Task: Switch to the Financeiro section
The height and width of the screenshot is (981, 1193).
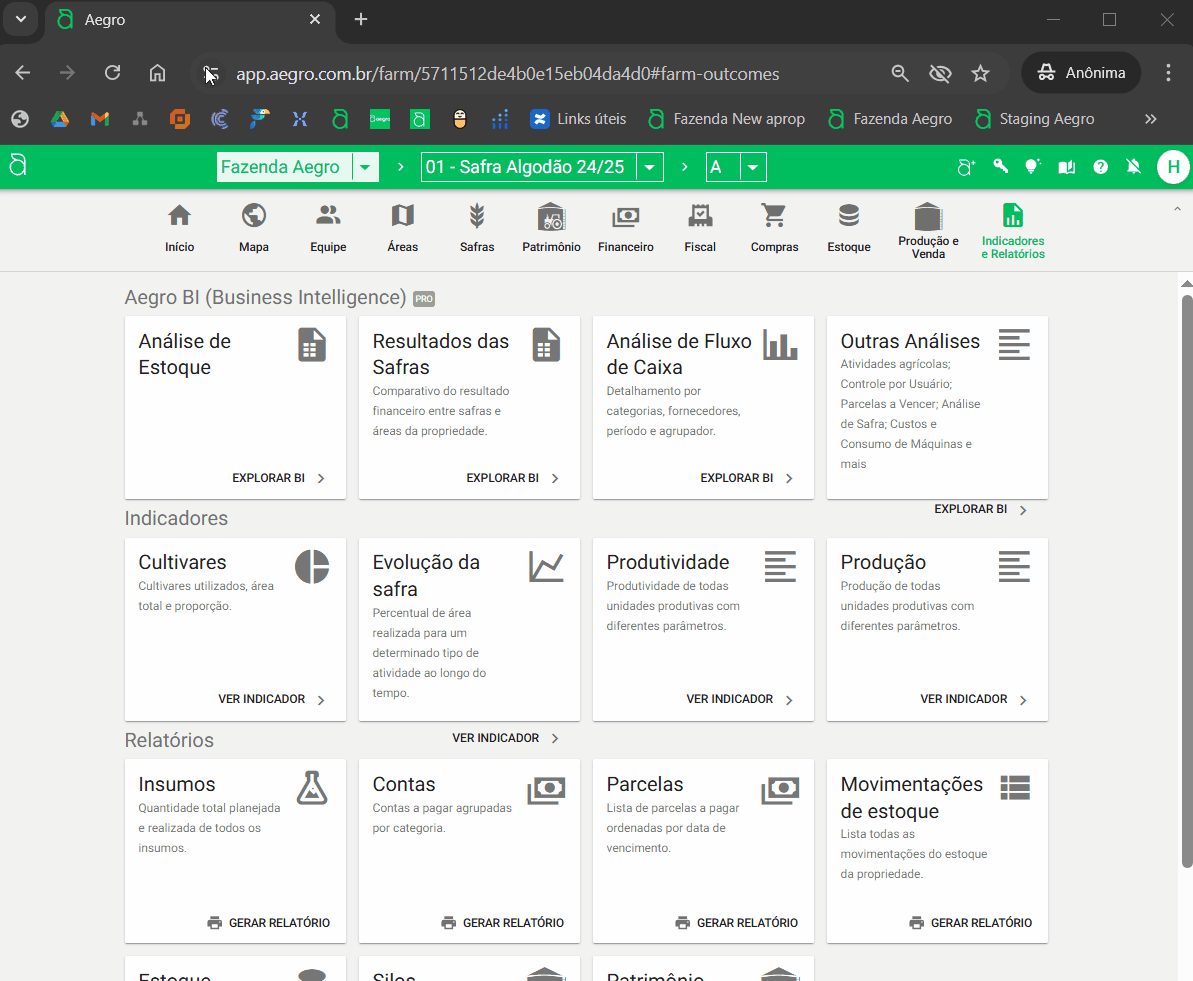Action: click(x=626, y=228)
